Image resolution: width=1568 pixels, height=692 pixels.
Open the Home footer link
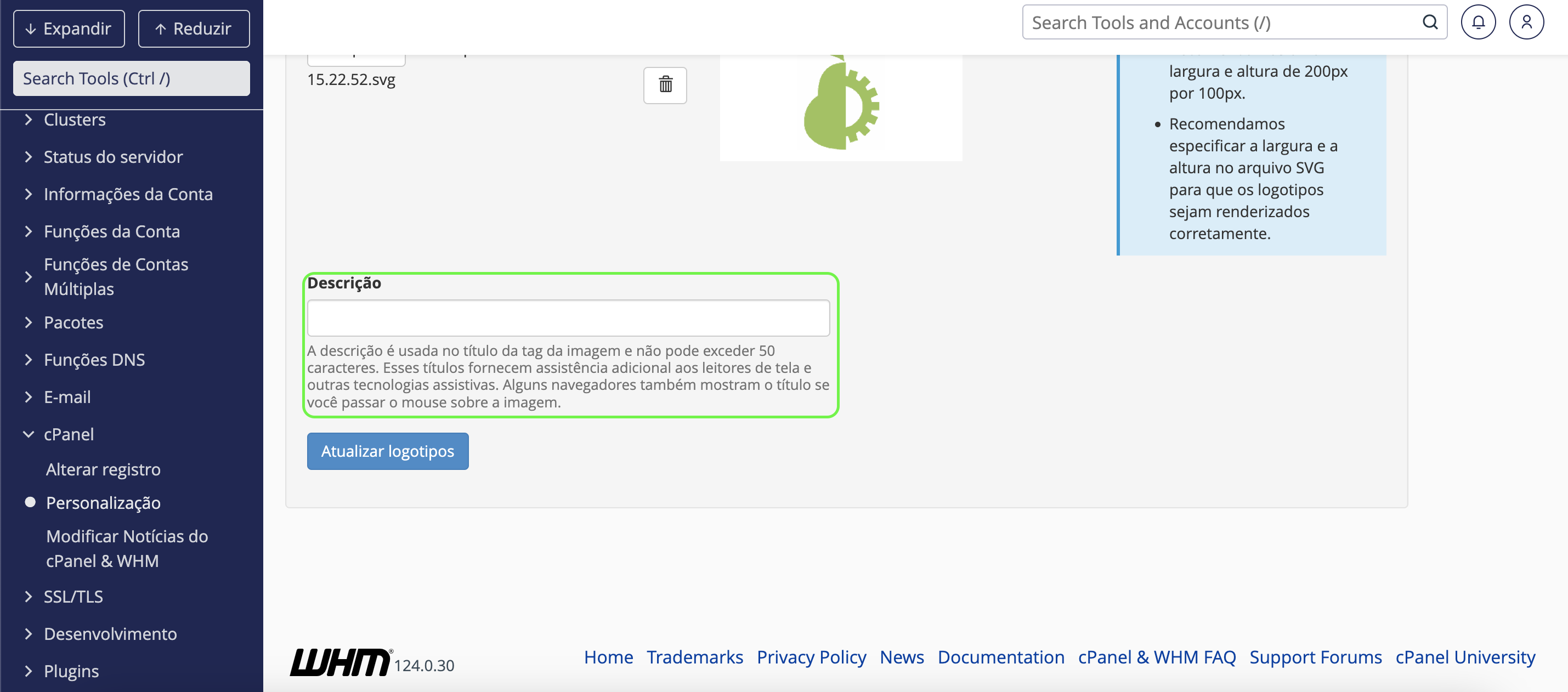tap(608, 657)
